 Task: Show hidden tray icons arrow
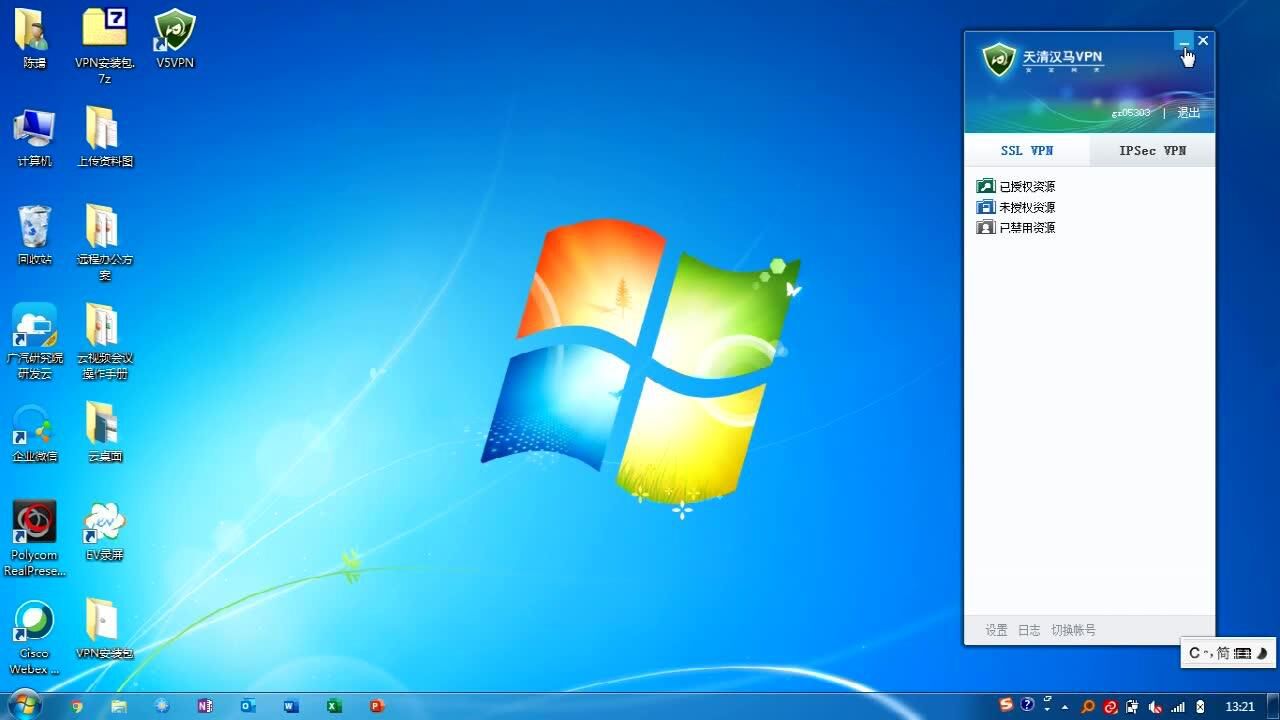point(1064,706)
